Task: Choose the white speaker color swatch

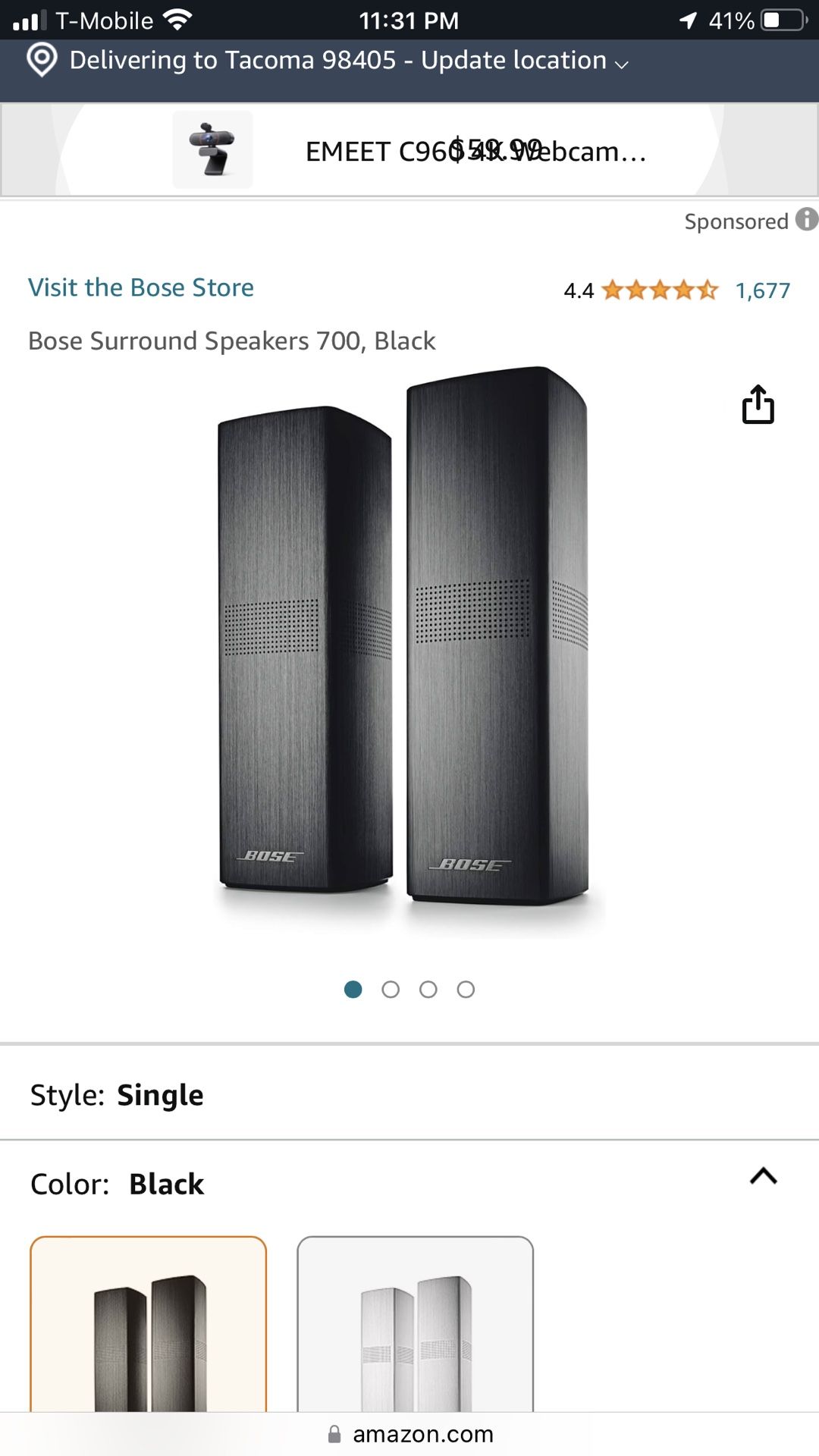Action: coord(416,1324)
